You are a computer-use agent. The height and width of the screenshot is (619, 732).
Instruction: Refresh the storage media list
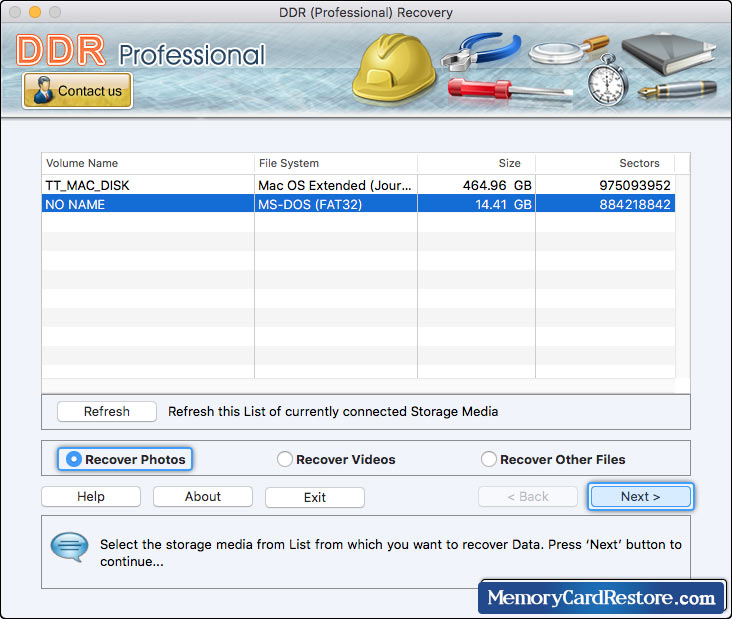coord(106,412)
